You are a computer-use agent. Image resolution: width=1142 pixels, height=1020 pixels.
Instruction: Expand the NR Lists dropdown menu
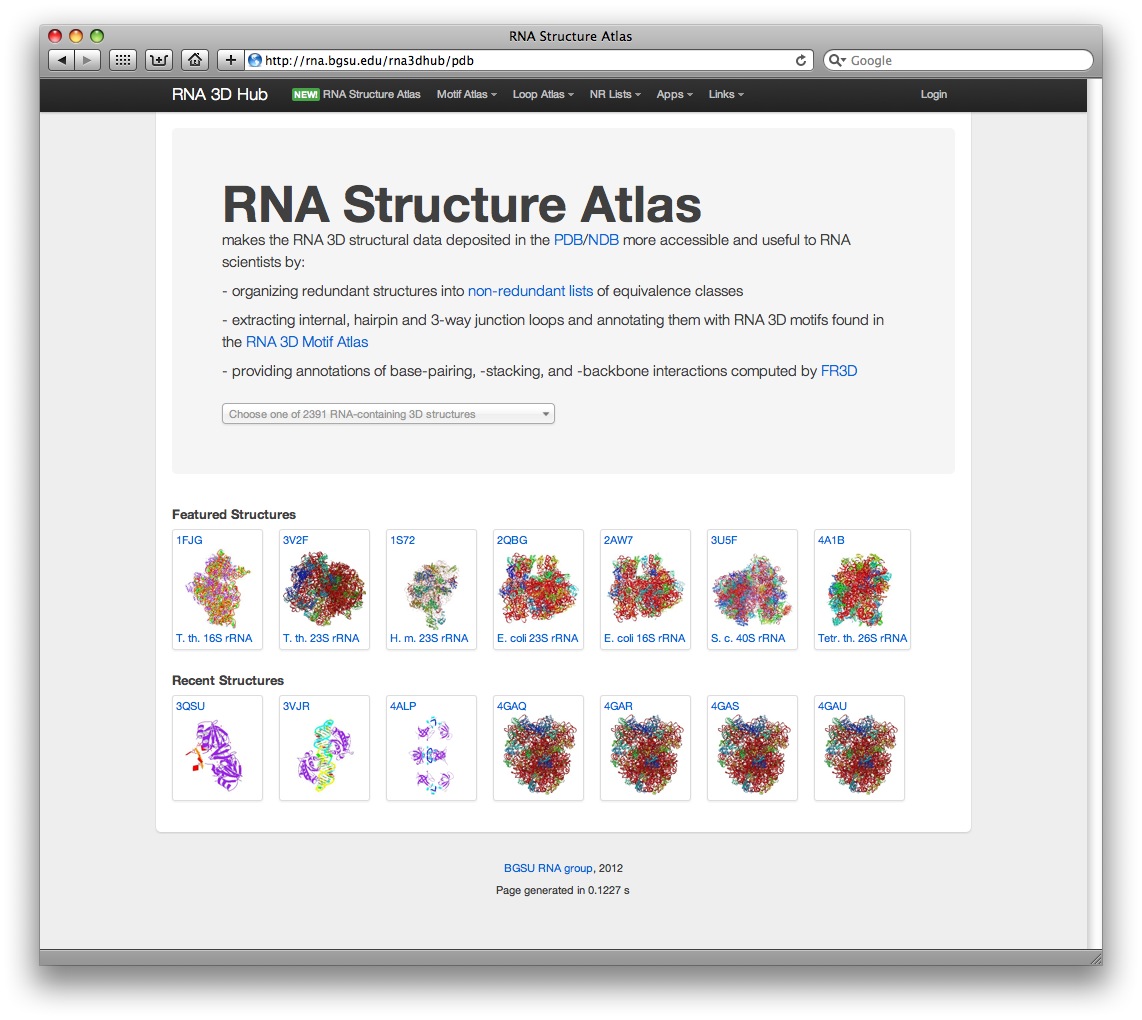coord(615,94)
